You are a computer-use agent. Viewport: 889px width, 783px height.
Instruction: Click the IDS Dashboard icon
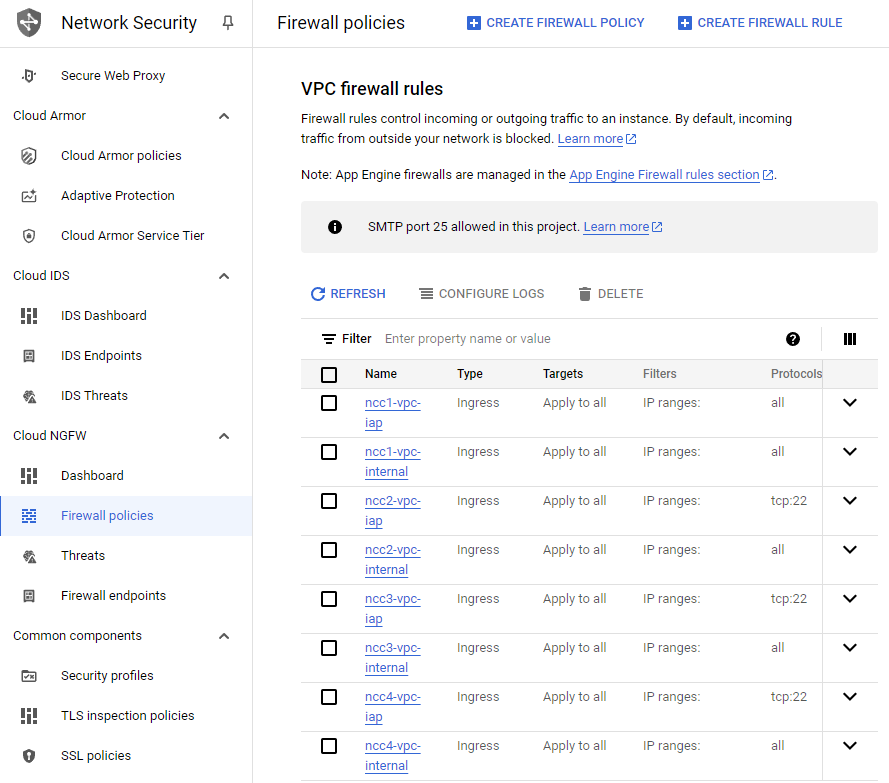pos(29,316)
